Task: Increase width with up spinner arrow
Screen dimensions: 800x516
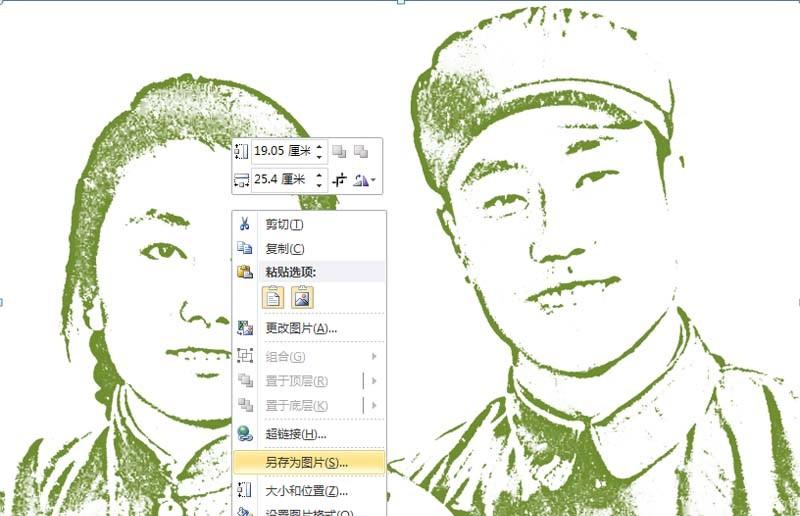Action: click(319, 175)
